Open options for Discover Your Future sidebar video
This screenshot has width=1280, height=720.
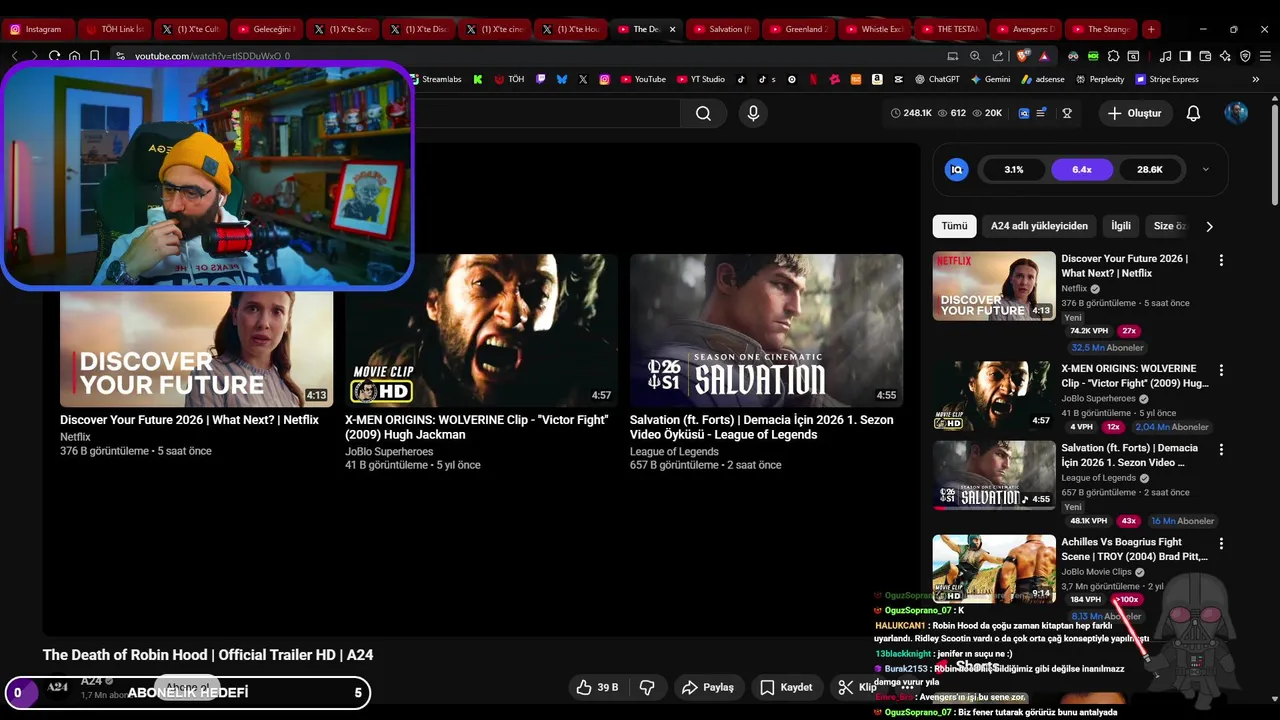point(1220,260)
